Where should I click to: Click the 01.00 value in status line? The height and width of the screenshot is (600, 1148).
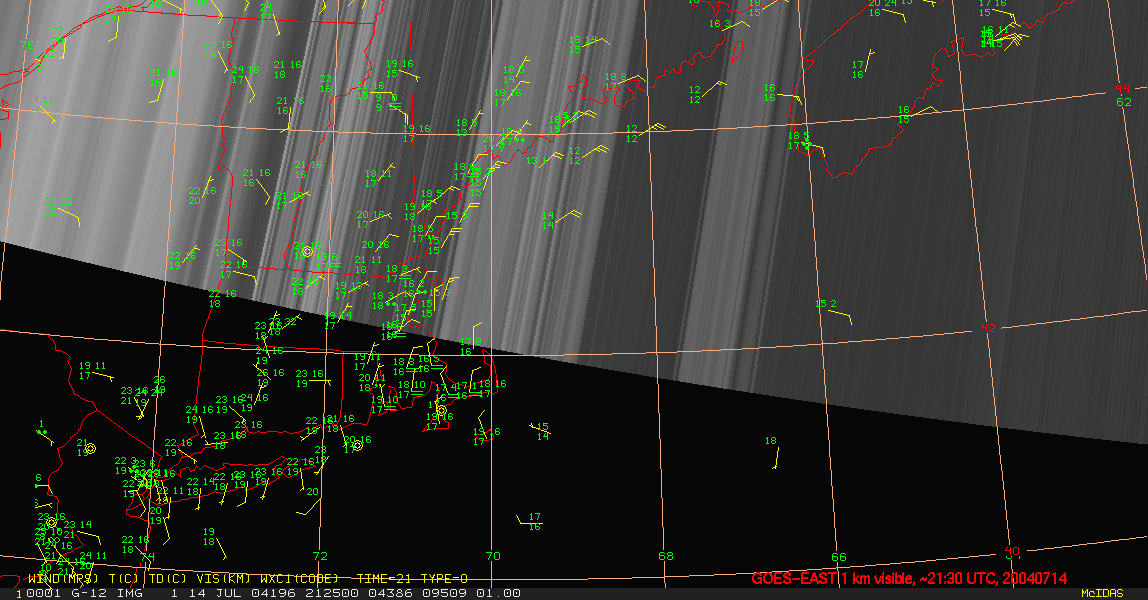tap(499, 593)
